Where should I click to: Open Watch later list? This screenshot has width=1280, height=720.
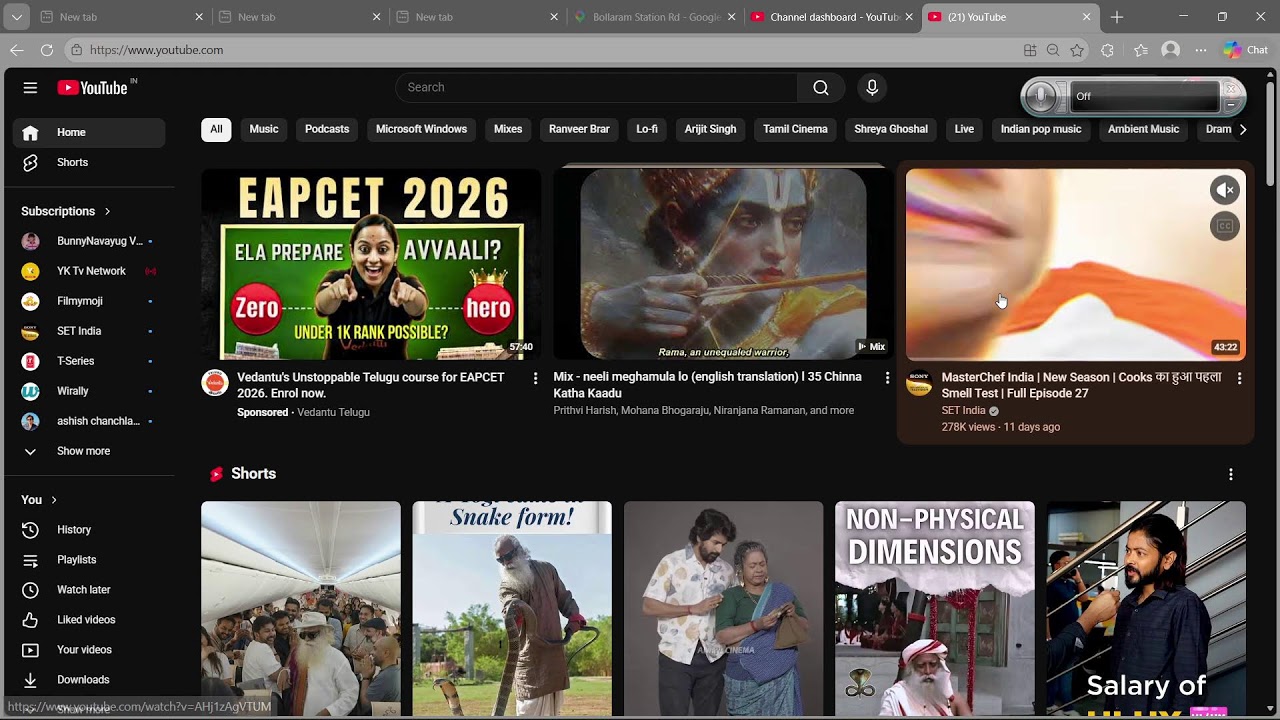(x=89, y=590)
